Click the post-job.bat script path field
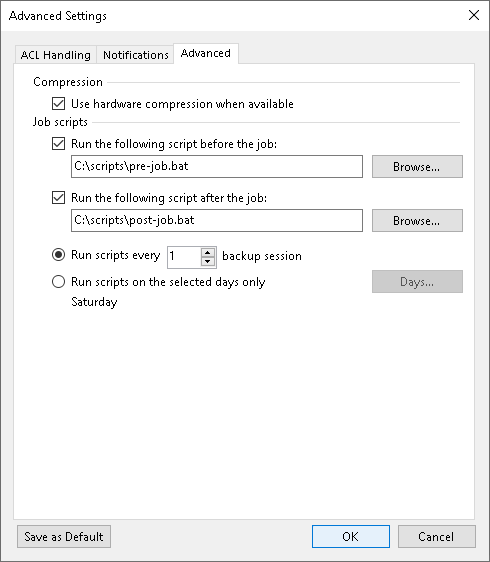The image size is (490, 562). tap(217, 220)
